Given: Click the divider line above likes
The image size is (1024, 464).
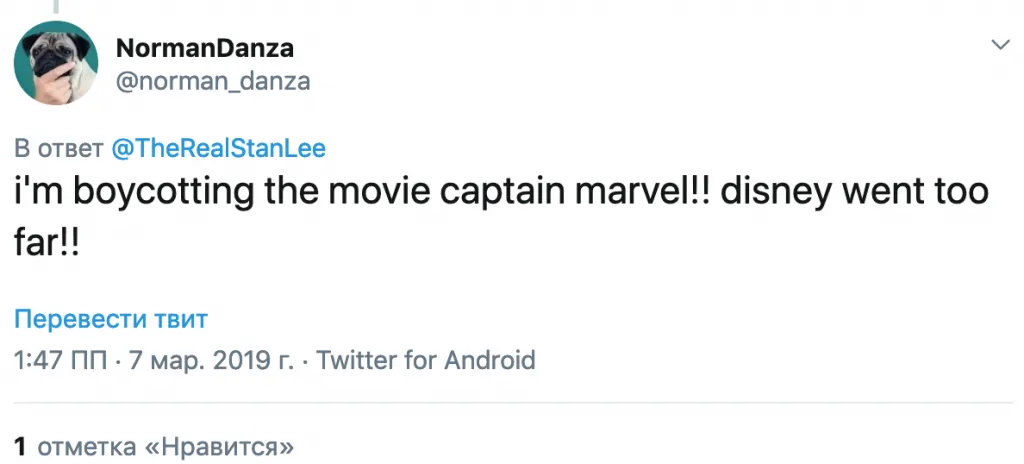Looking at the screenshot, I should [512, 404].
